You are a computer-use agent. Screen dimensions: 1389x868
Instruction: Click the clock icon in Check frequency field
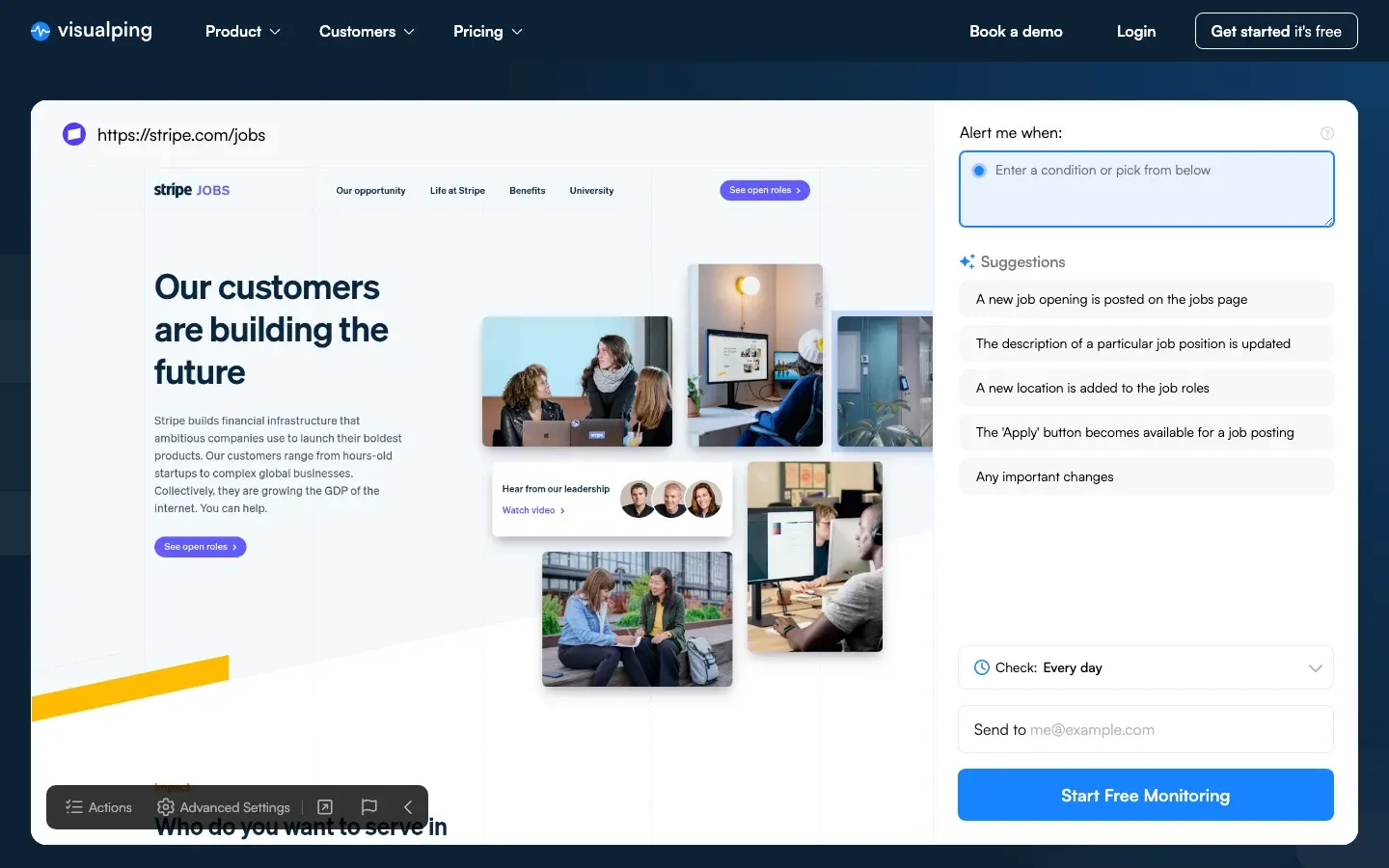coord(982,667)
